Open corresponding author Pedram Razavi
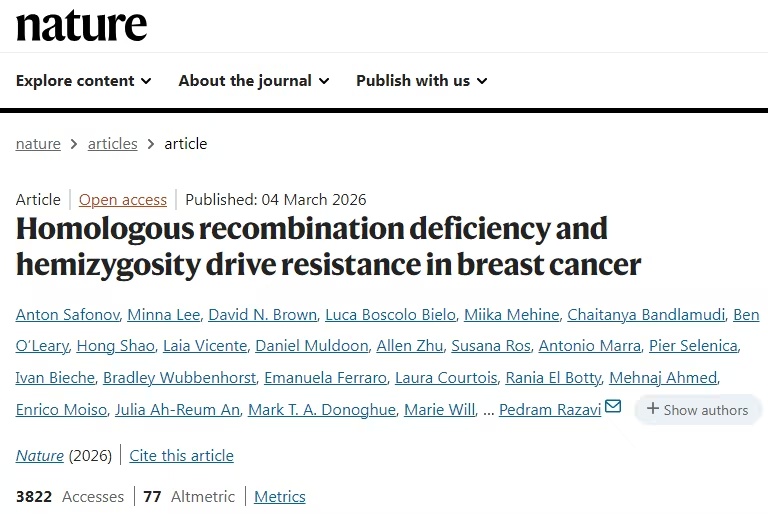 (549, 409)
